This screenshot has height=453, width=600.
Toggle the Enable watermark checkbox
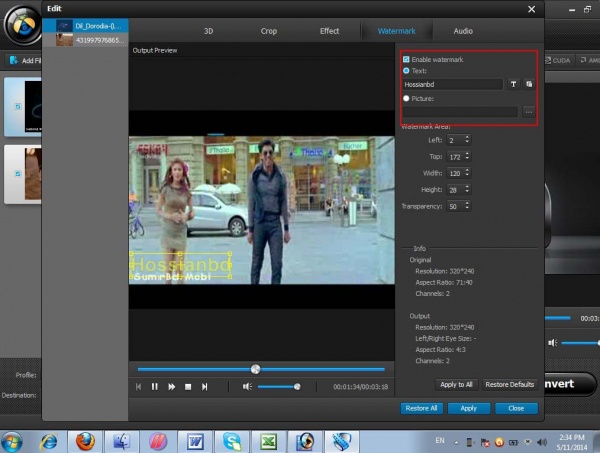(405, 60)
